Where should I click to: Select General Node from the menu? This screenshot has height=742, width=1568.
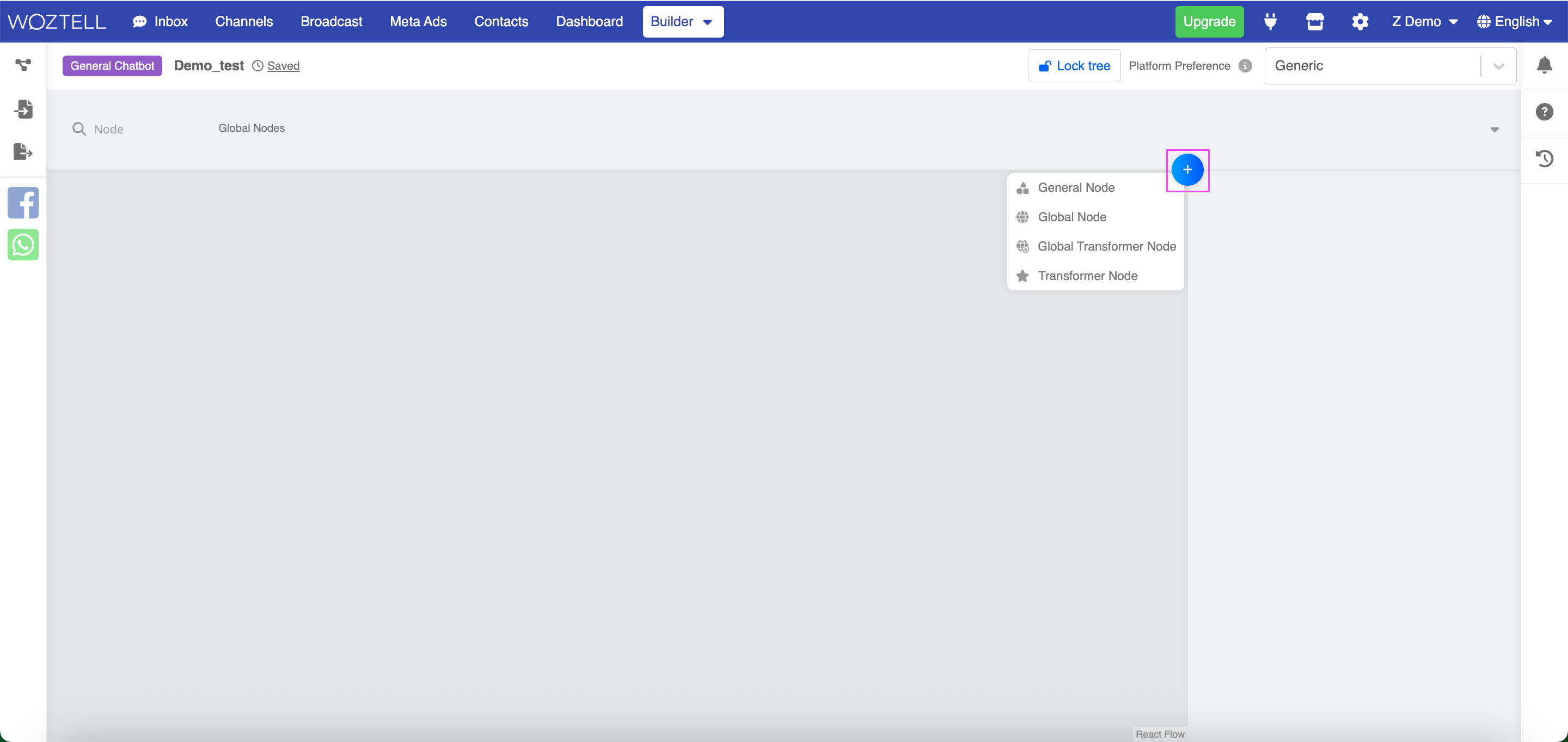click(1095, 187)
